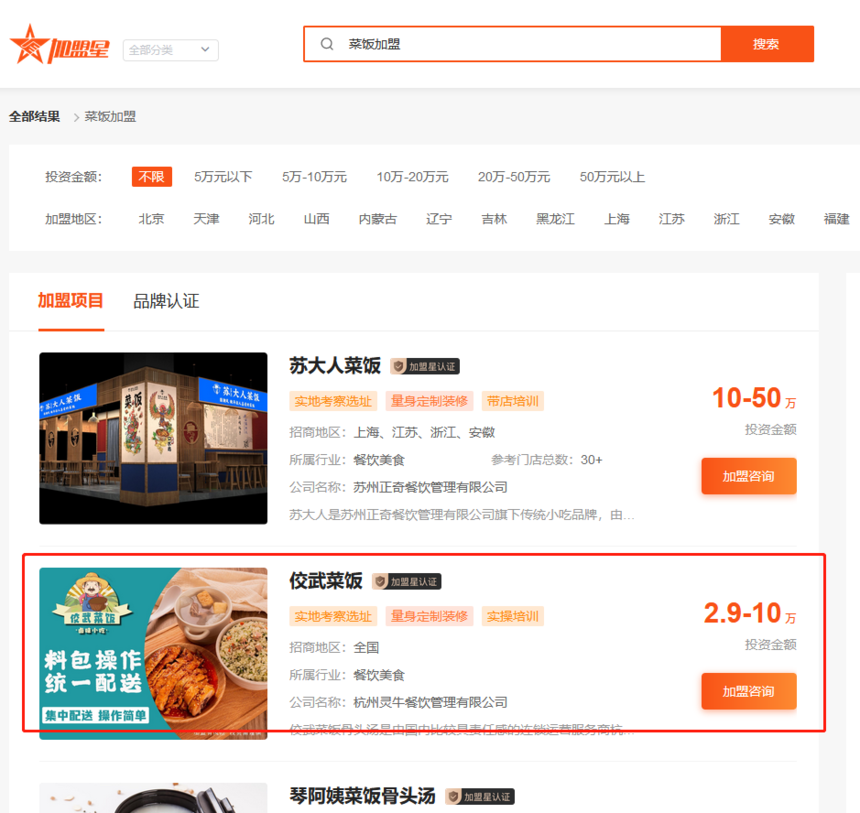Click 加盟咨询 button for 佼武菜饭
Viewport: 860px width, 813px height.
(749, 691)
